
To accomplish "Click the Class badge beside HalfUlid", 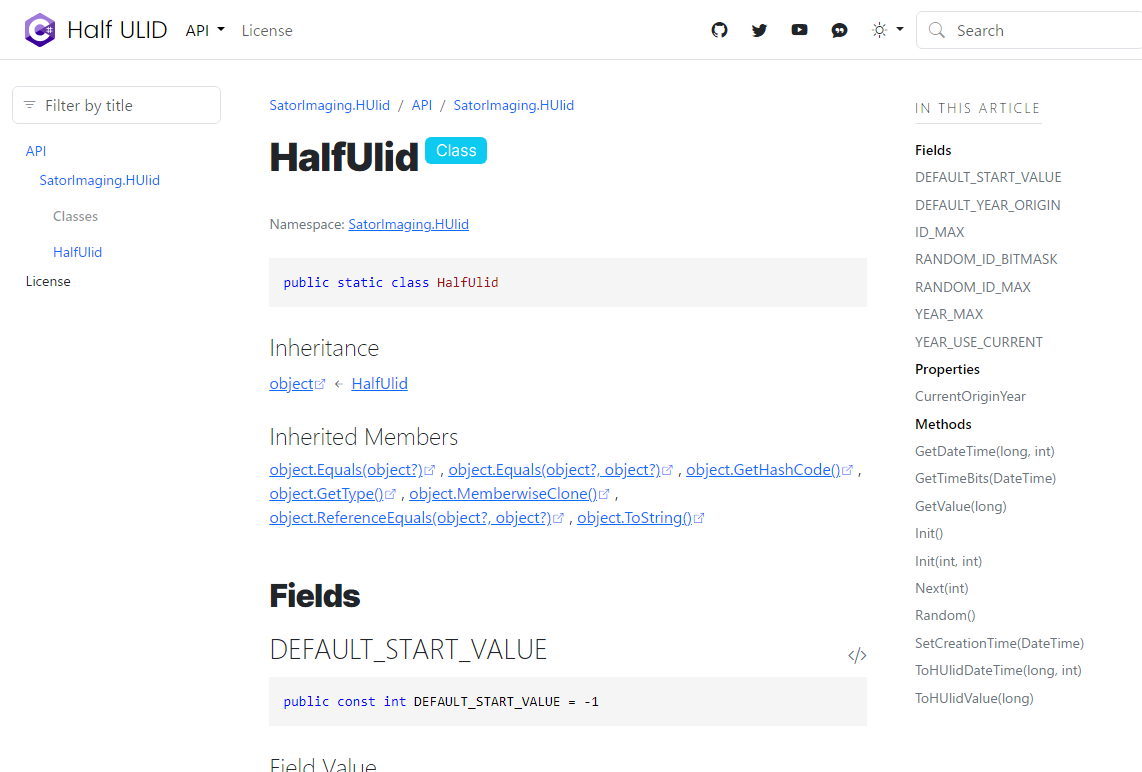I will pos(456,151).
